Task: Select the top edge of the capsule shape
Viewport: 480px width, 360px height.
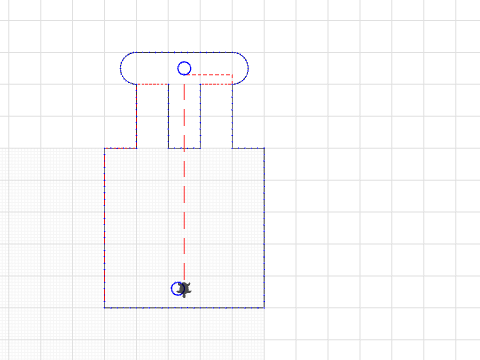Action: (x=184, y=52)
